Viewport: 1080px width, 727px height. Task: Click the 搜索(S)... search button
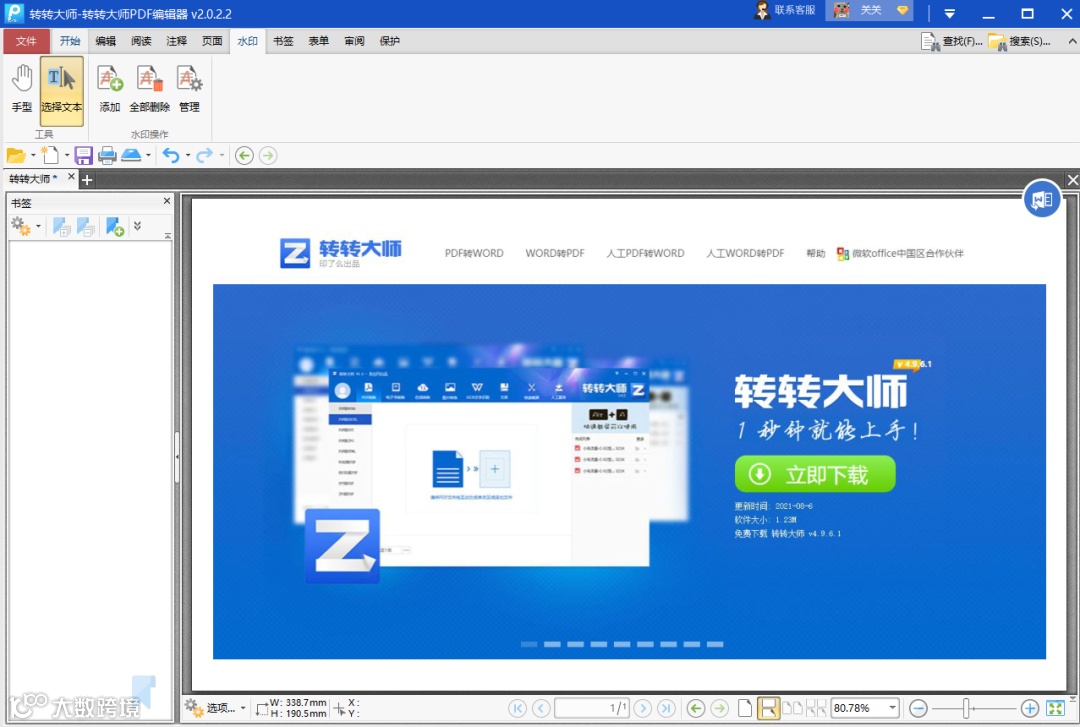tap(1019, 41)
